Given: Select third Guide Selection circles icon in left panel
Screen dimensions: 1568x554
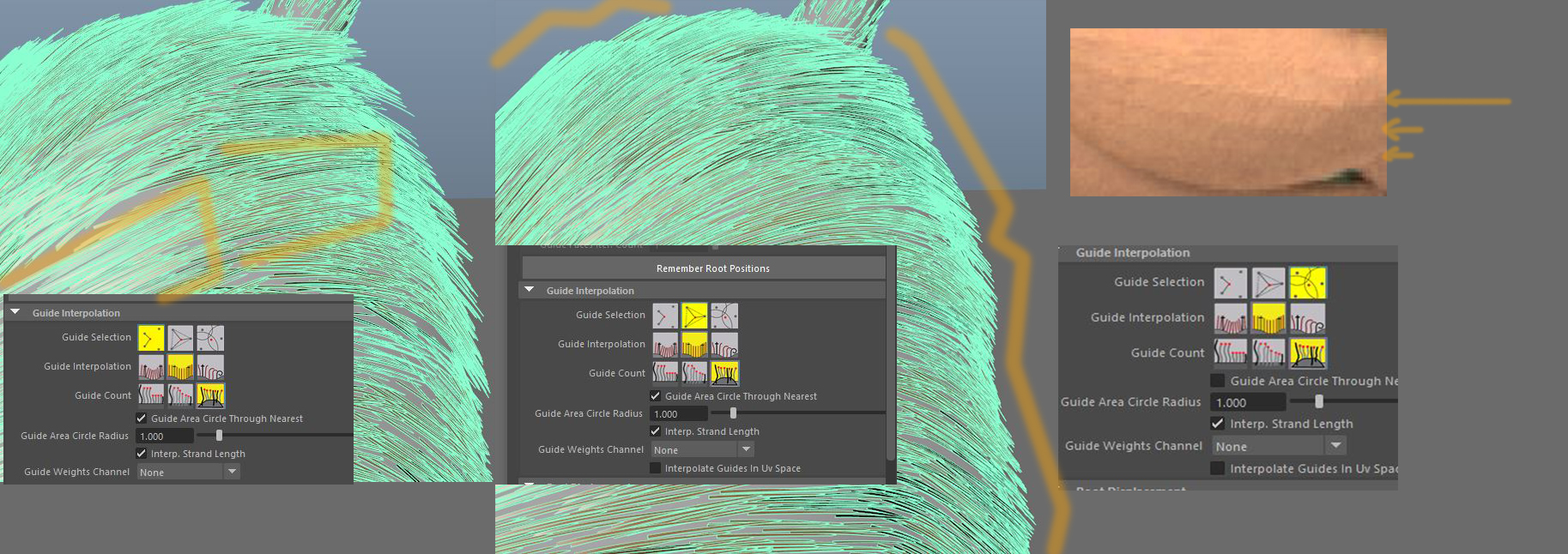Looking at the screenshot, I should click(x=209, y=338).
